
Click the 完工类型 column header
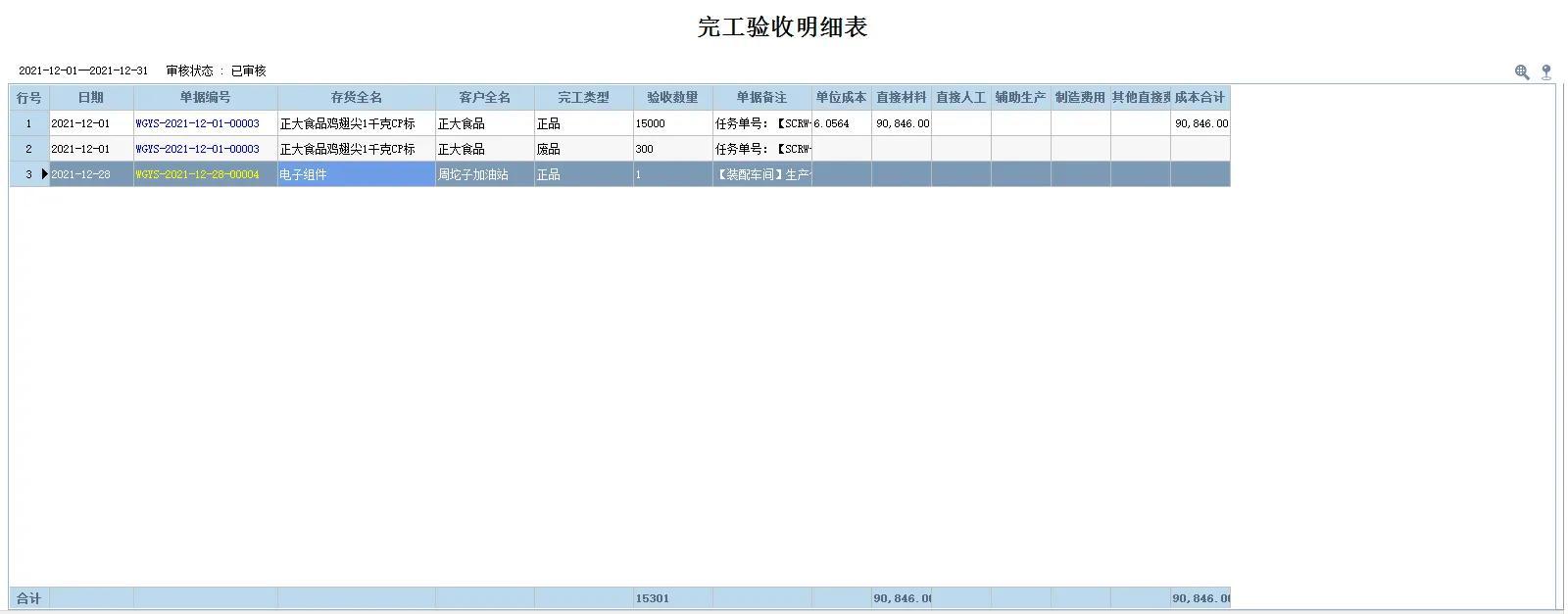click(584, 98)
